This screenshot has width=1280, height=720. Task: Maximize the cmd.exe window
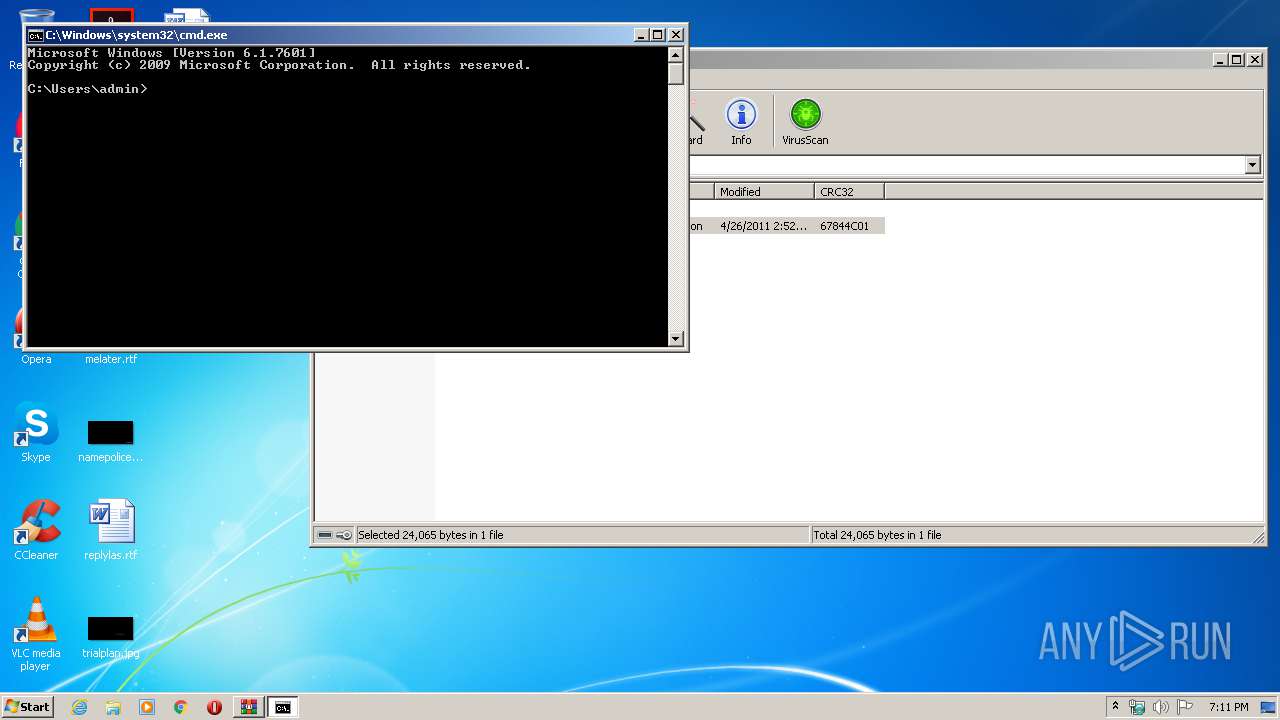658,35
